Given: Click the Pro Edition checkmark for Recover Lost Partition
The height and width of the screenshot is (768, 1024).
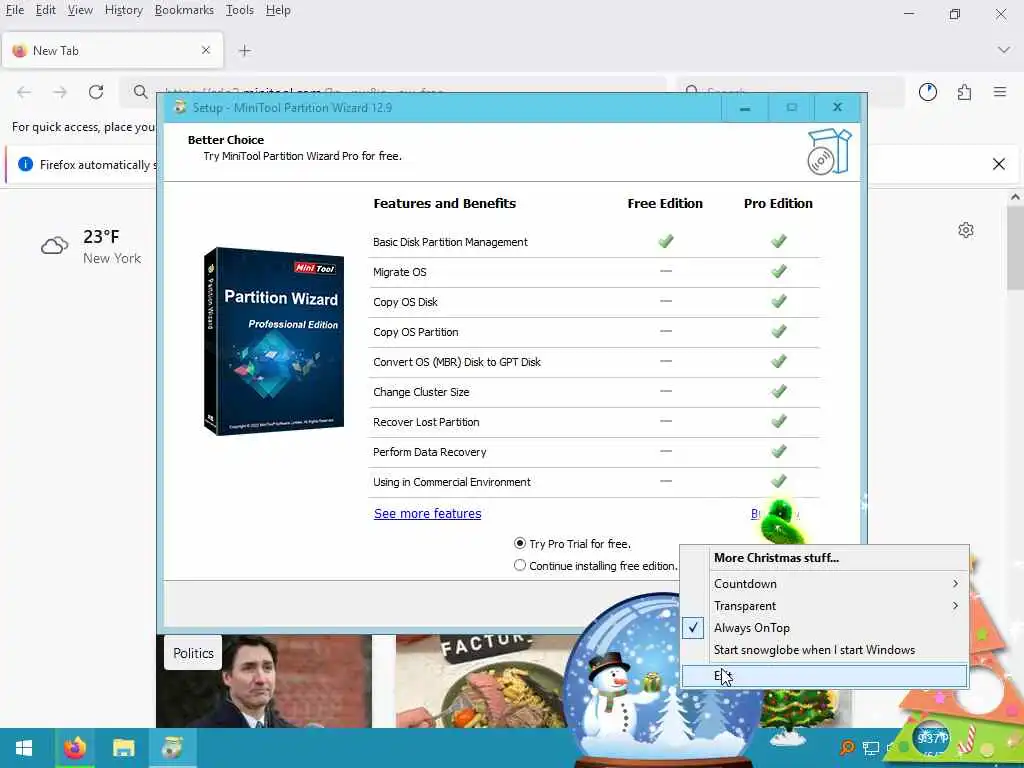Looking at the screenshot, I should [x=778, y=421].
